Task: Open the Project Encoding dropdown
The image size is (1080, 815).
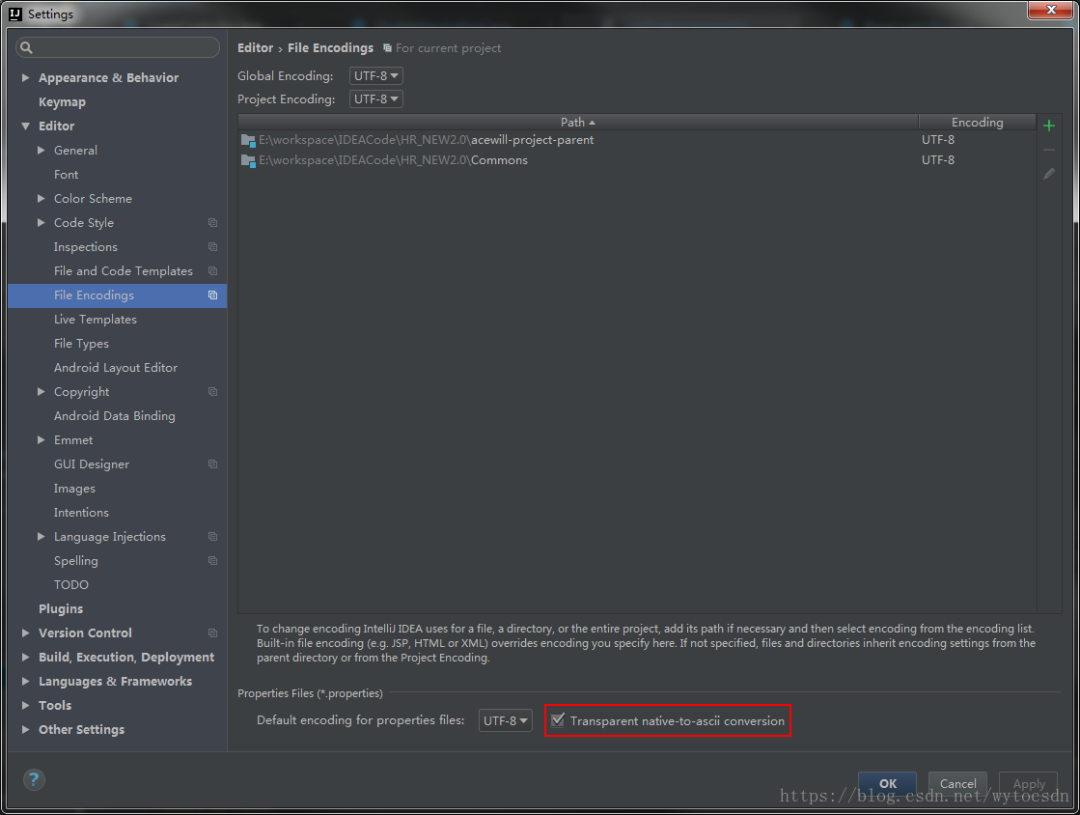Action: coord(376,99)
